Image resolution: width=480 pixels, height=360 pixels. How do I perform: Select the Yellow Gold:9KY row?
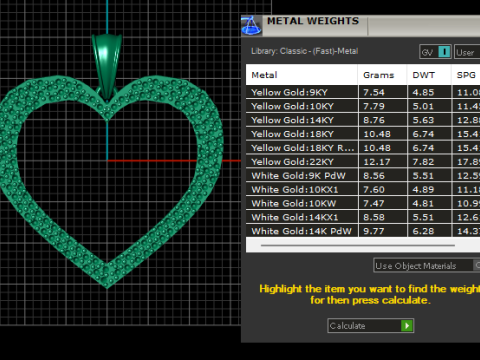[x=363, y=92]
